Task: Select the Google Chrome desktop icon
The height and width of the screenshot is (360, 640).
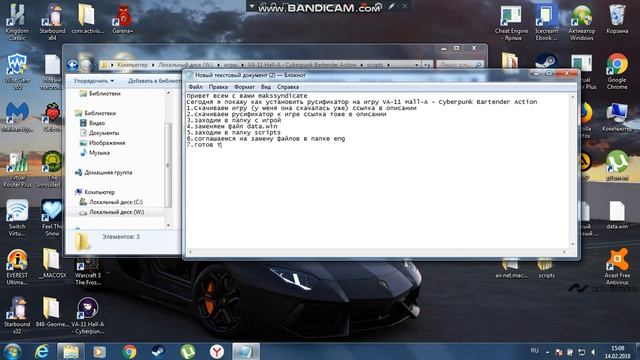Action: 617,71
